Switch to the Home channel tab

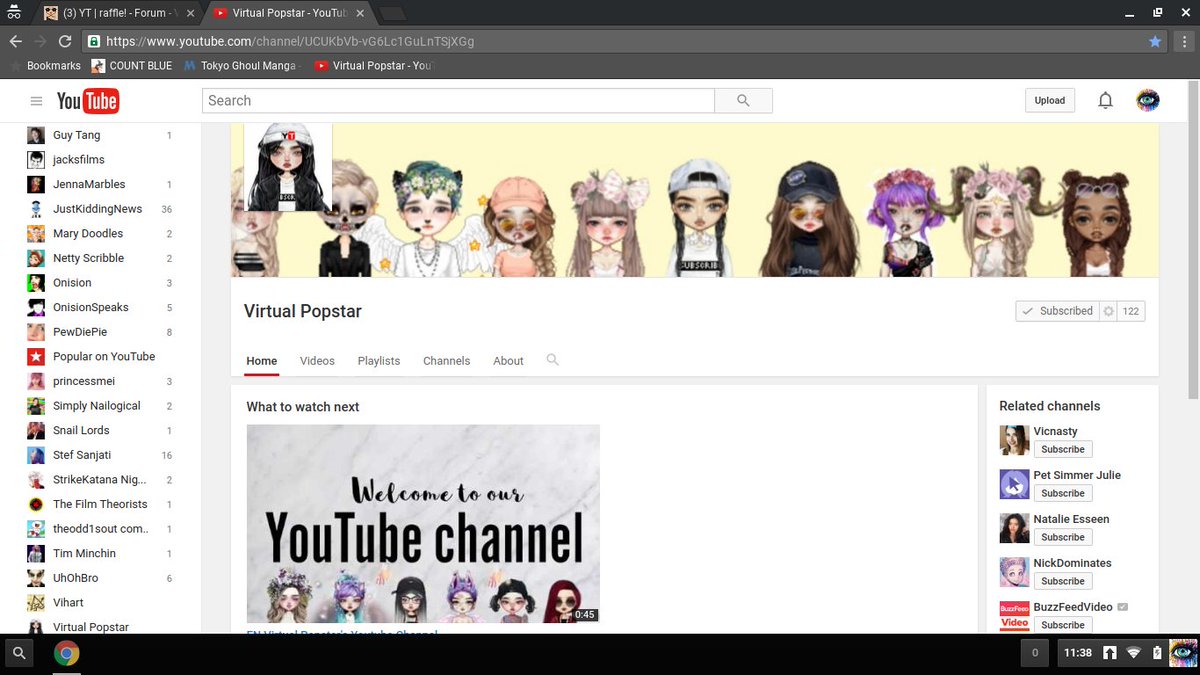coord(262,361)
